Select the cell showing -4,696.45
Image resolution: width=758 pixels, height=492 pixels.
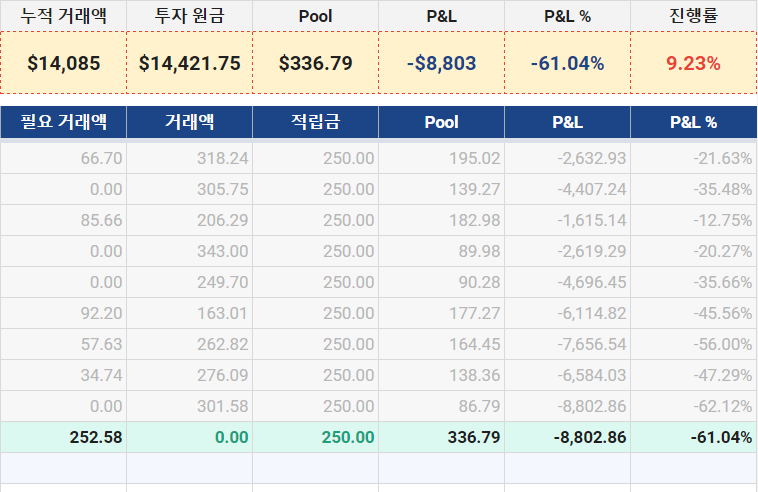pyautogui.click(x=568, y=282)
